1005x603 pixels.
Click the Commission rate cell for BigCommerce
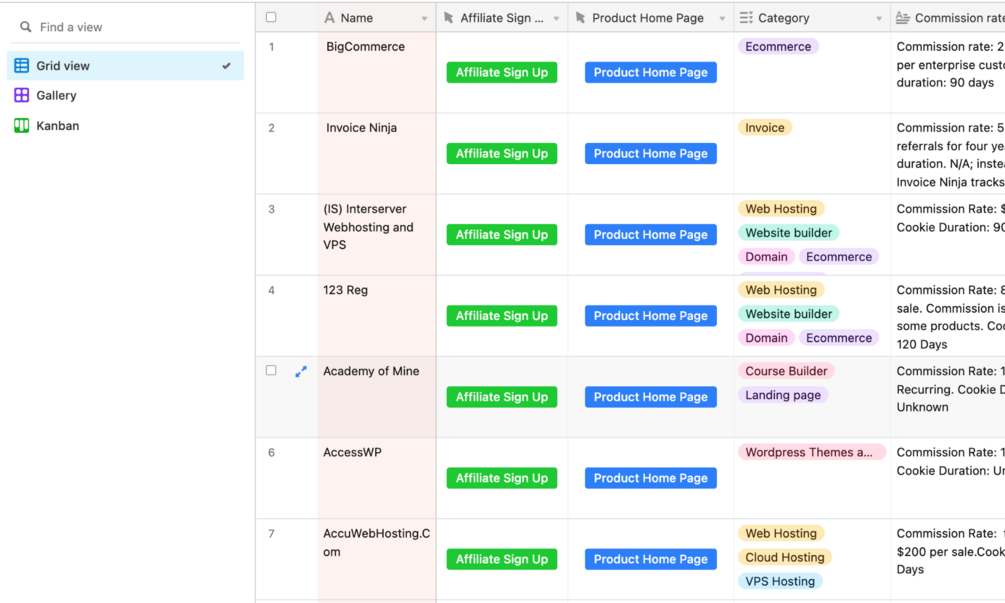pos(948,72)
